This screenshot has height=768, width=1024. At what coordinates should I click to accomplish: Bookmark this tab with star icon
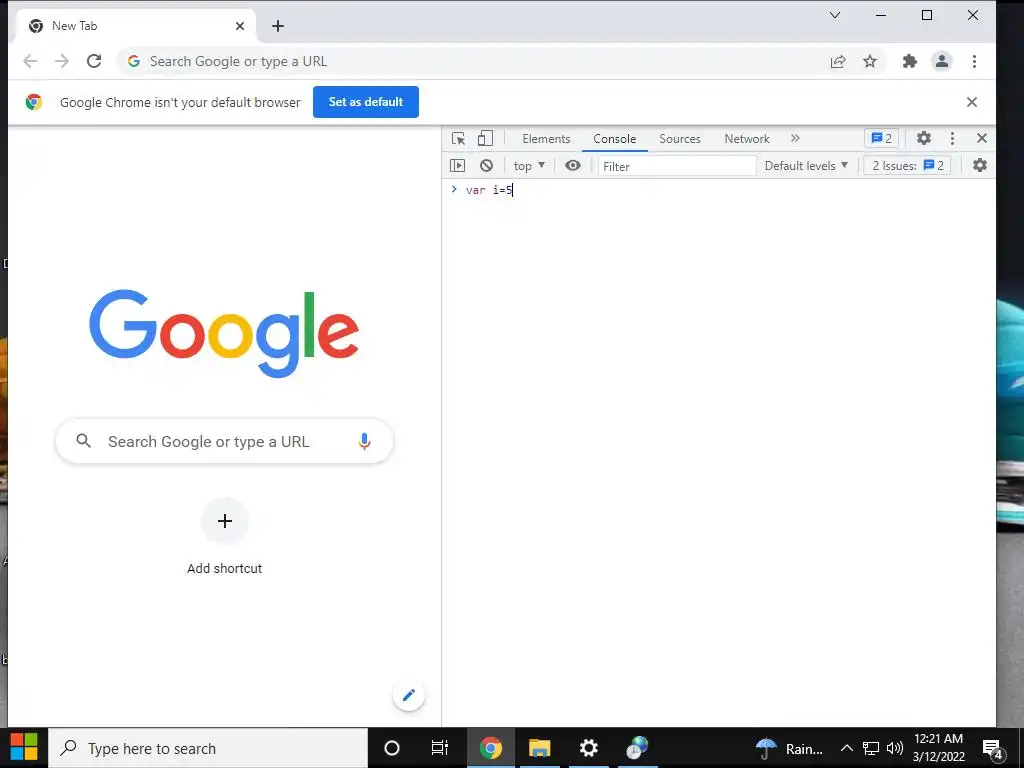click(x=870, y=61)
